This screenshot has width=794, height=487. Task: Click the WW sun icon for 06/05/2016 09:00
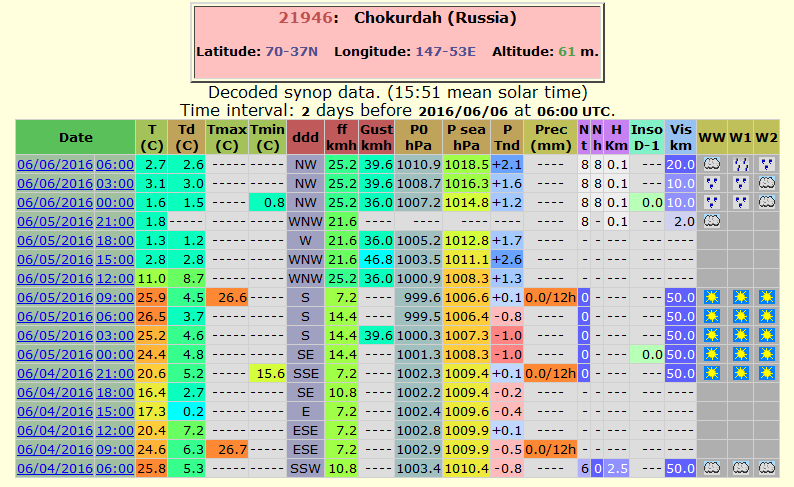click(x=711, y=297)
